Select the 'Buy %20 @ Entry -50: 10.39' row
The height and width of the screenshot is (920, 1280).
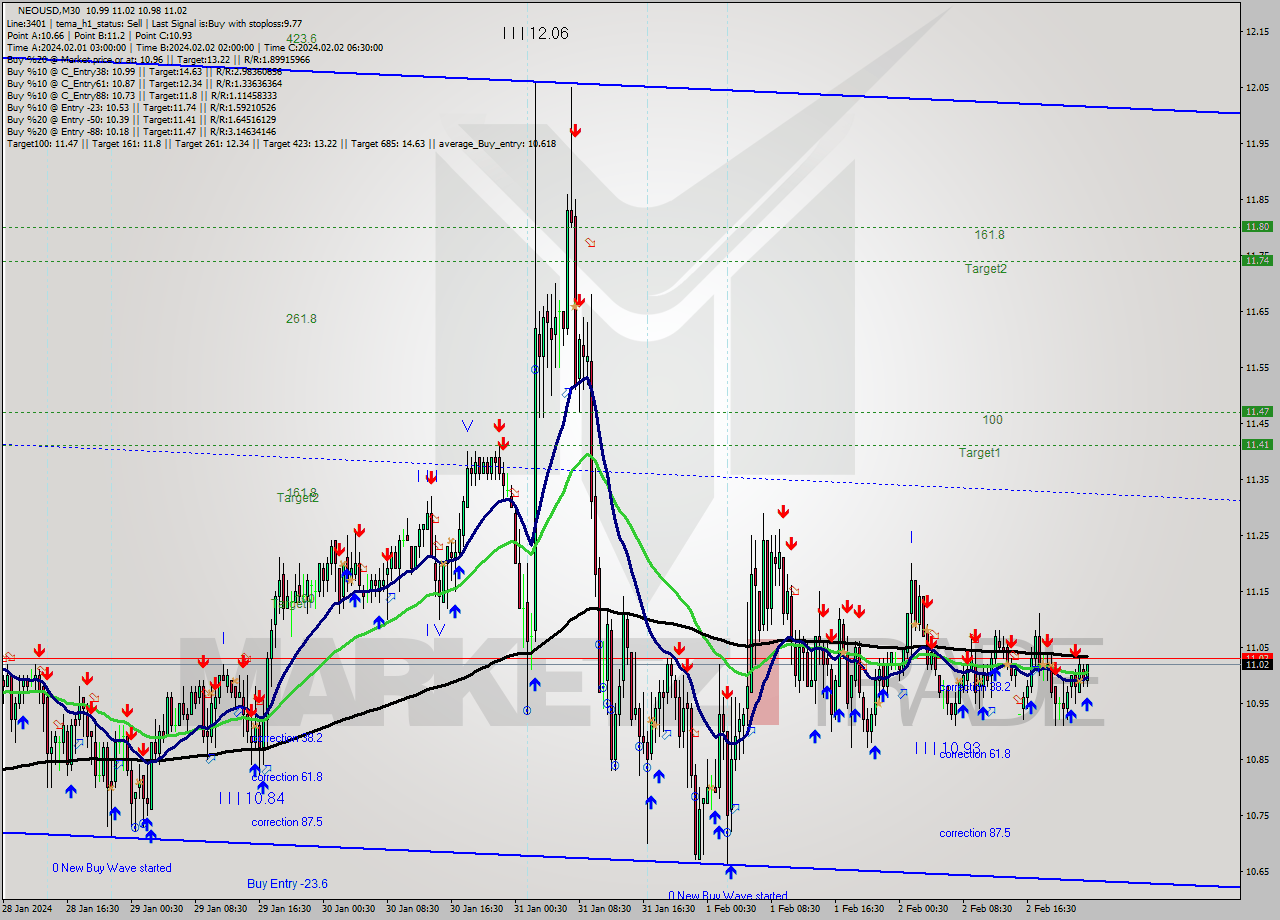pyautogui.click(x=141, y=120)
